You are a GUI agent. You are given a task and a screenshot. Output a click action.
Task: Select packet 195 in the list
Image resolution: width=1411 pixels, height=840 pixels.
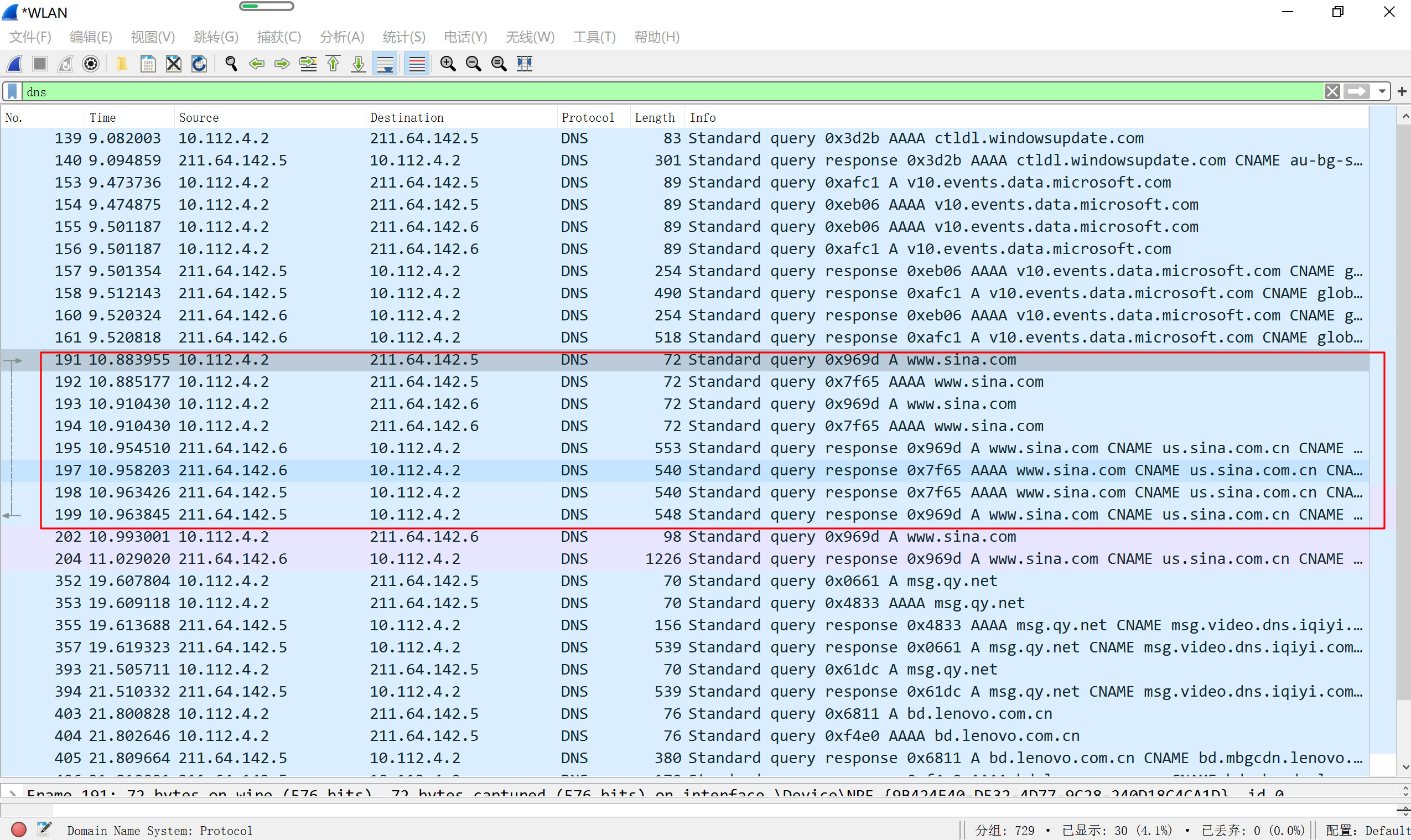[396, 448]
